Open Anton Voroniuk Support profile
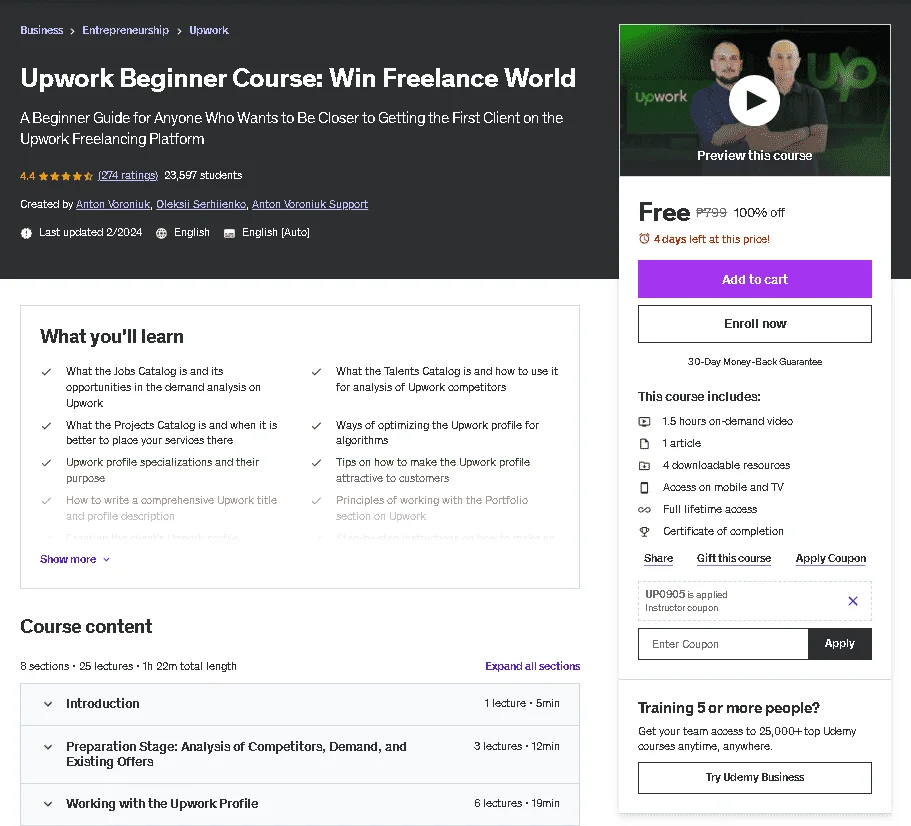This screenshot has height=826, width=911. click(310, 204)
